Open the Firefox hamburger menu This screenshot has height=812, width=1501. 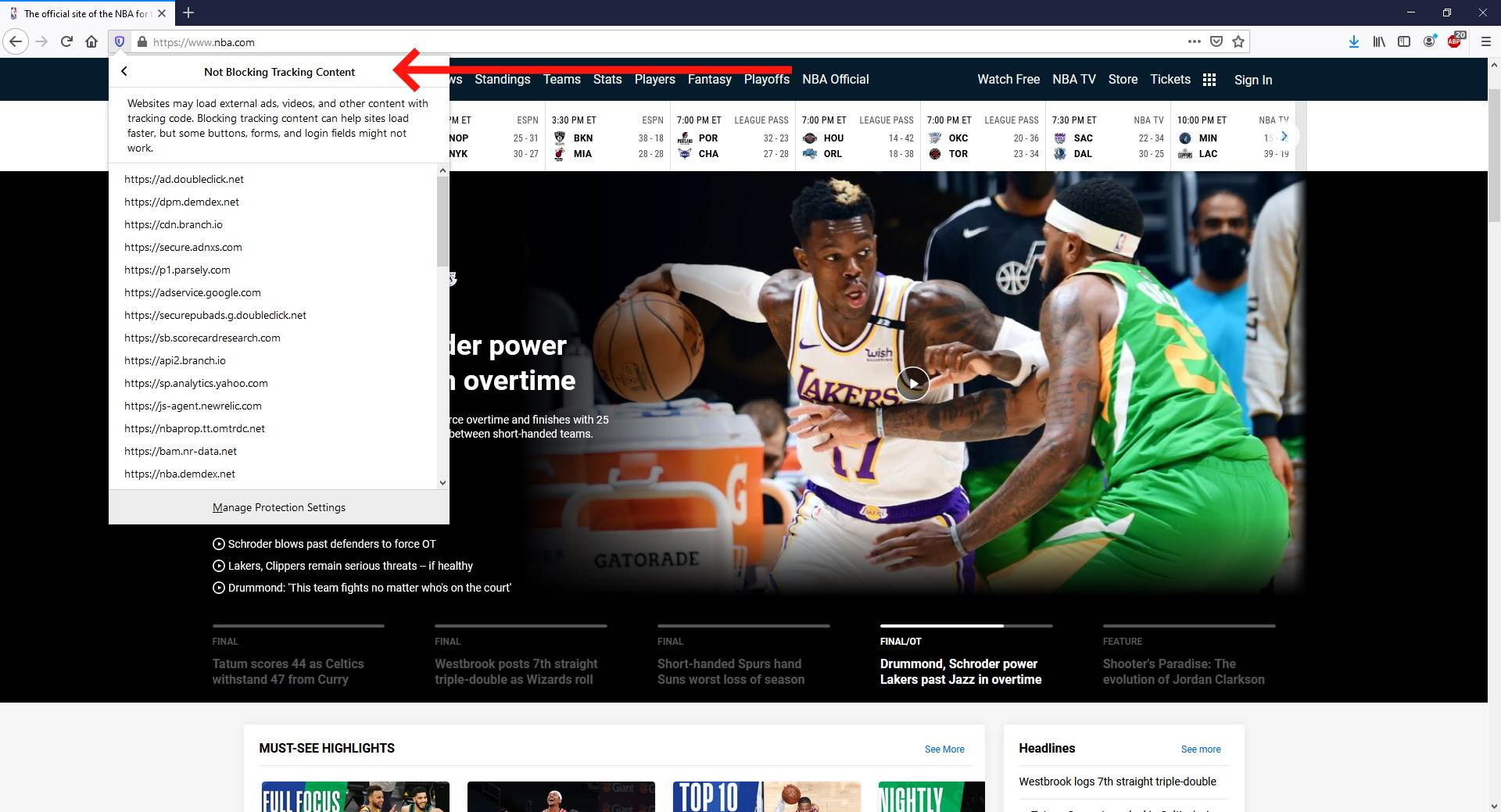click(1486, 41)
